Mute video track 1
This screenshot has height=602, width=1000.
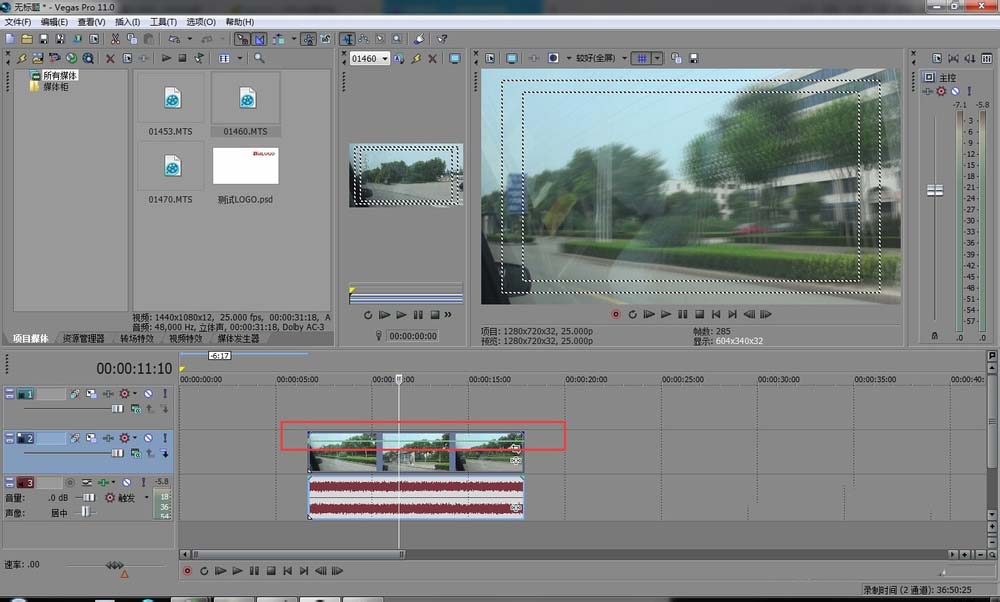(x=148, y=394)
